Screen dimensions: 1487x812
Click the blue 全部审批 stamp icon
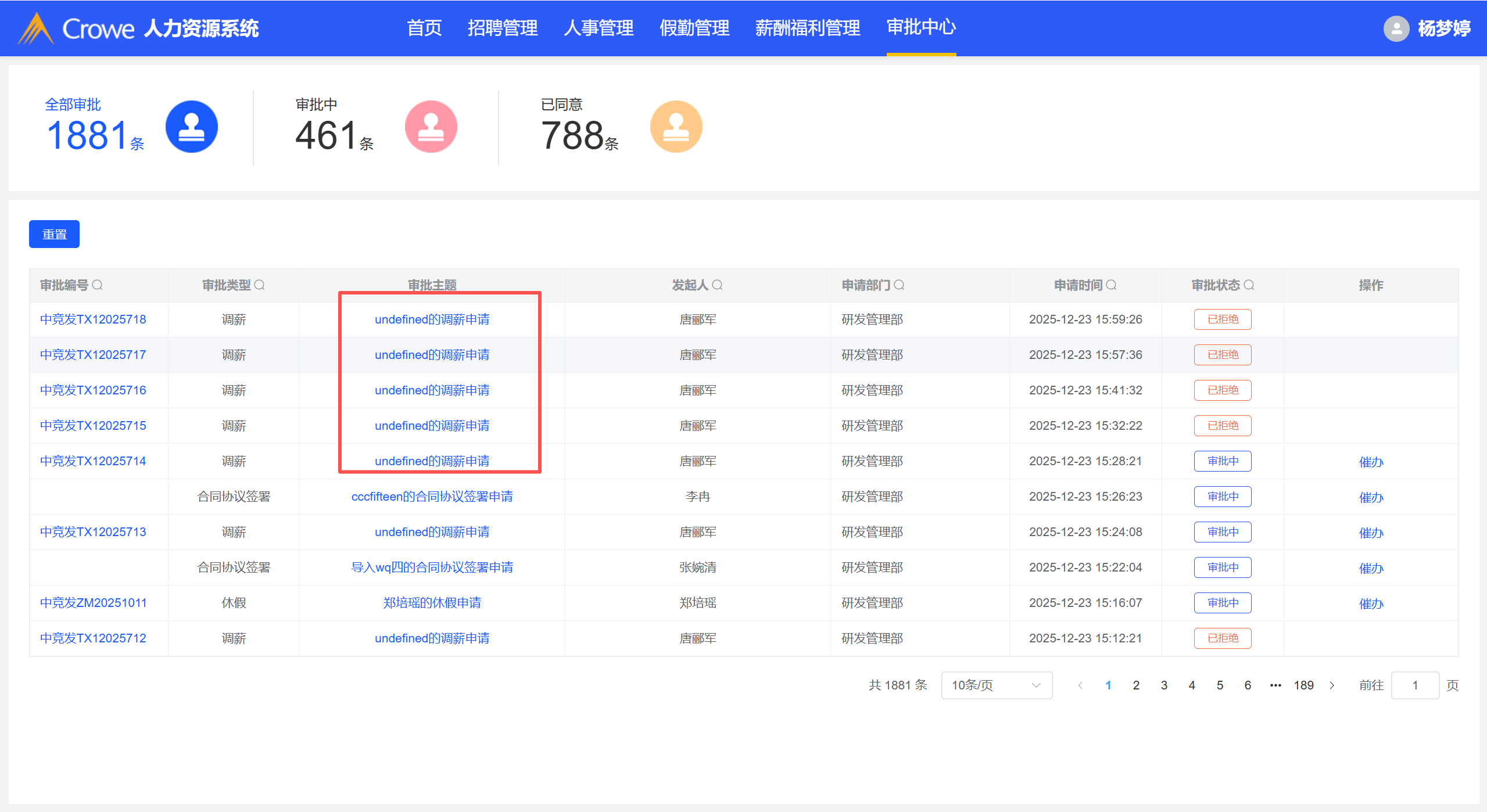coord(191,127)
